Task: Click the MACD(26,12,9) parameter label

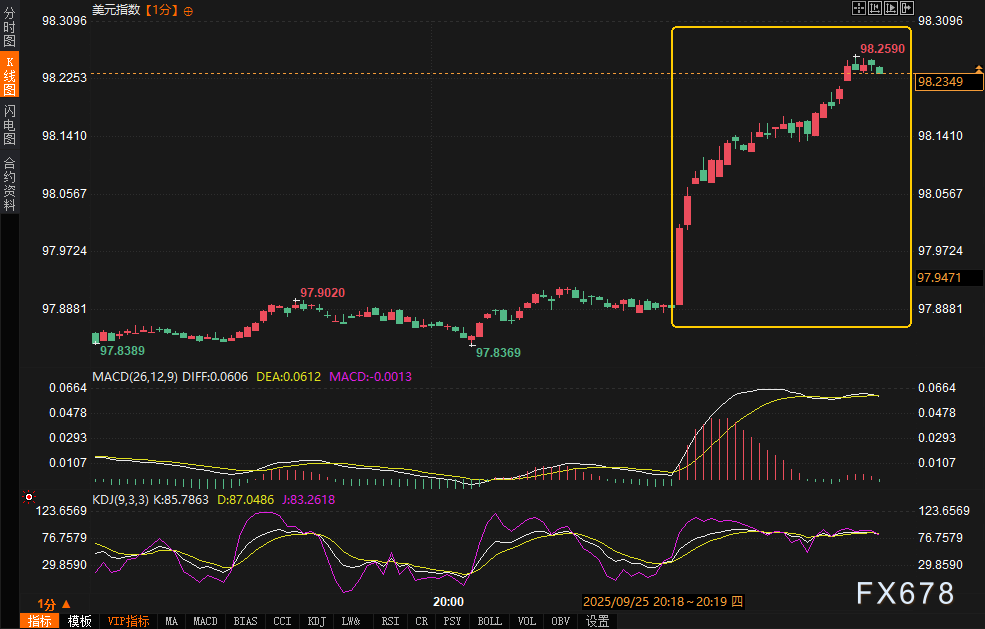Action: point(135,376)
